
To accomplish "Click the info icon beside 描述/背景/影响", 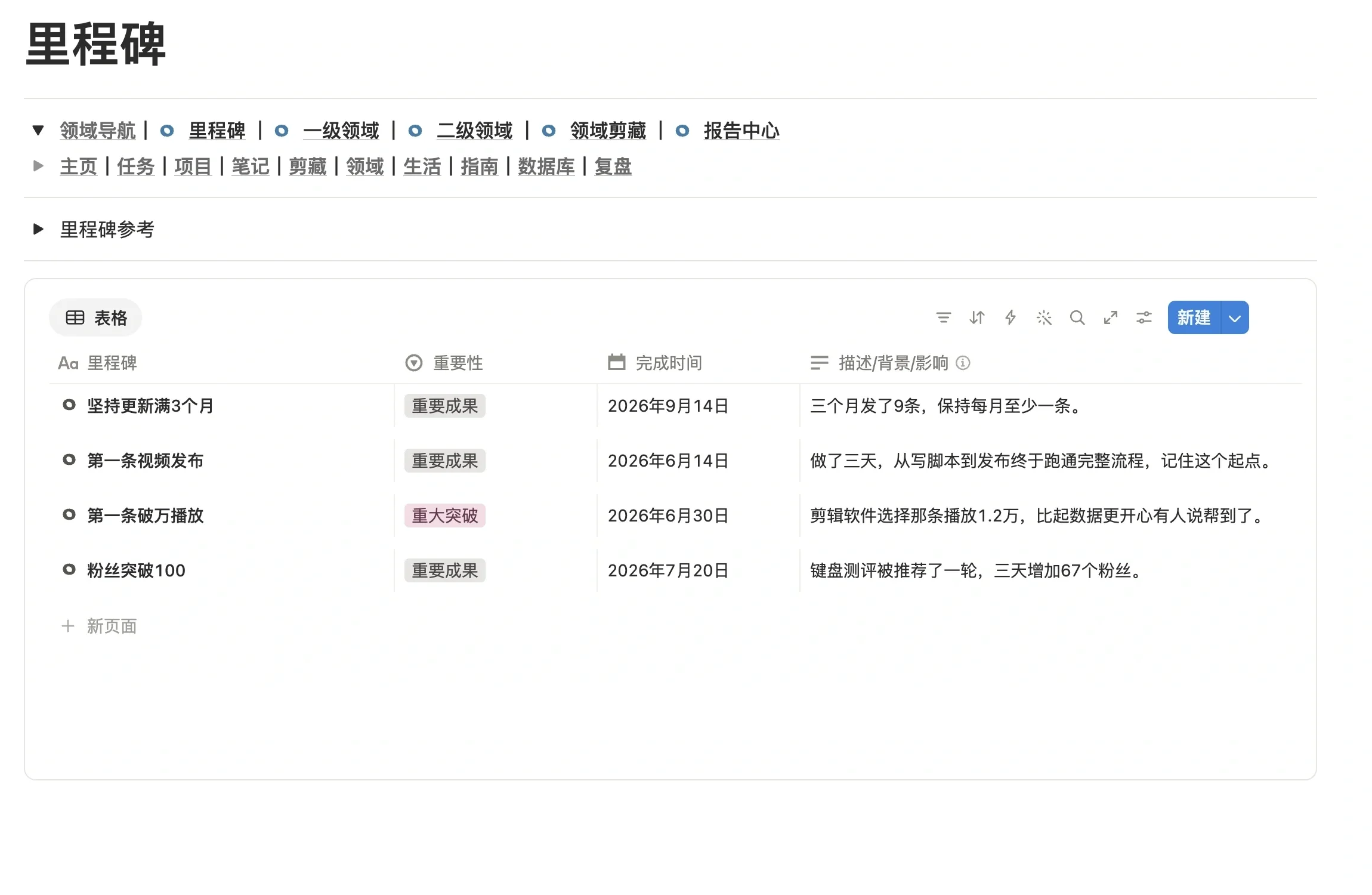I will point(963,363).
